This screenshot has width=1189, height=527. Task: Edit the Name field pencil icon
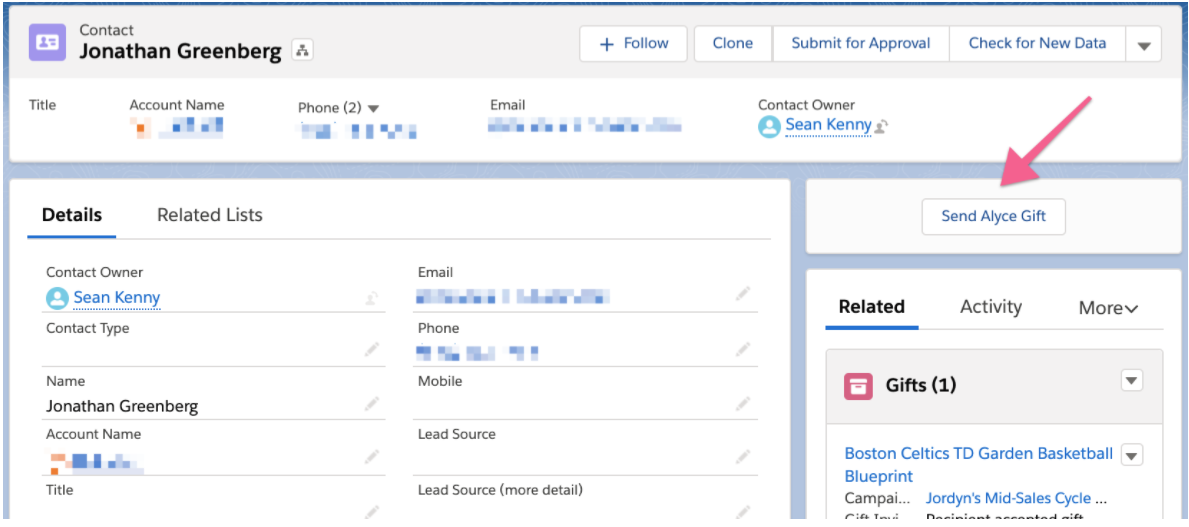(x=372, y=403)
